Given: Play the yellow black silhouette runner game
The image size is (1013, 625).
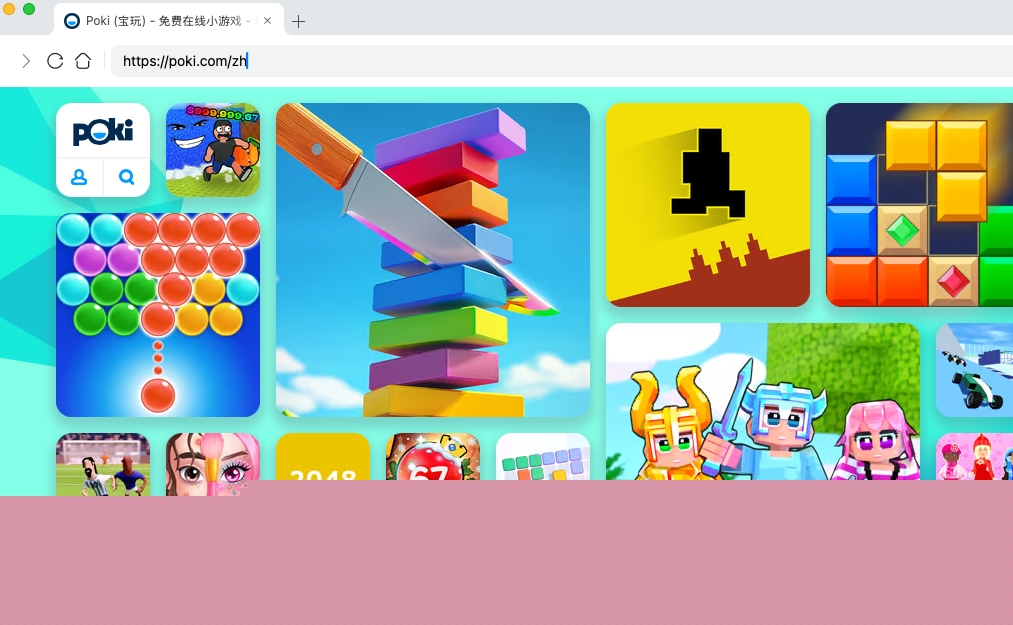Looking at the screenshot, I should point(707,204).
